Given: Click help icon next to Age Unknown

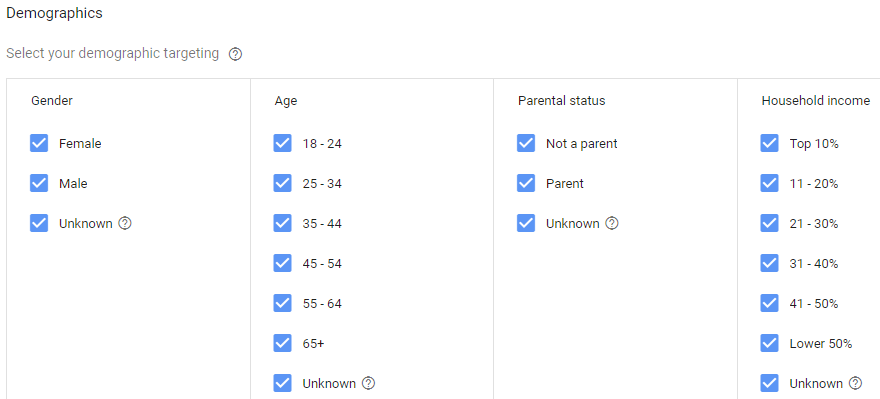Looking at the screenshot, I should tap(369, 383).
